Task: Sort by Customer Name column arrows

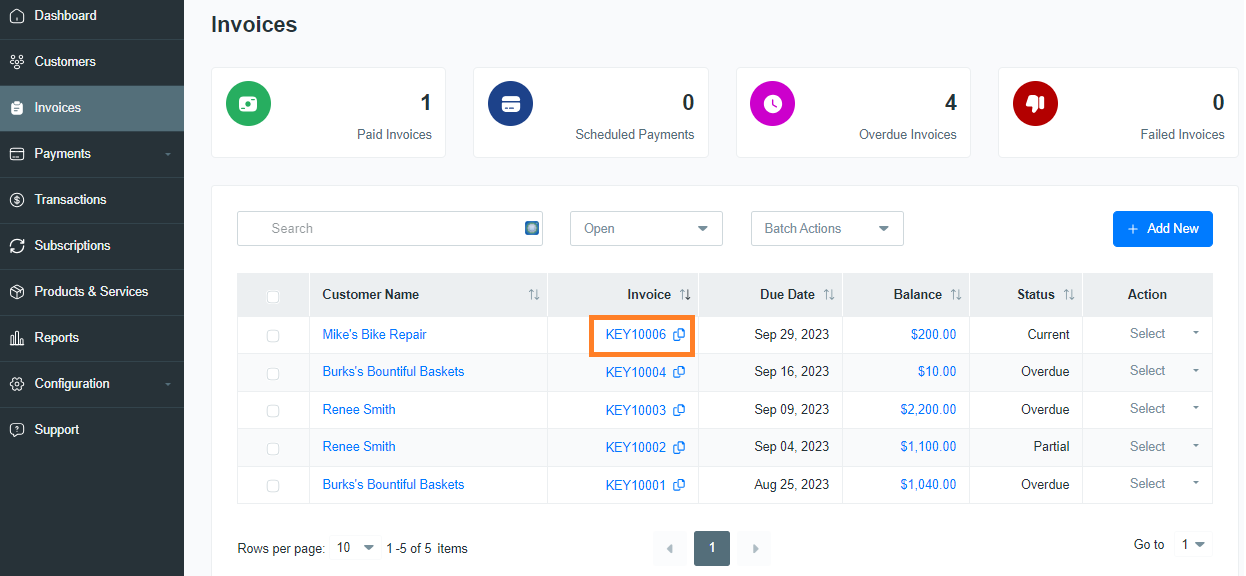Action: (x=534, y=295)
